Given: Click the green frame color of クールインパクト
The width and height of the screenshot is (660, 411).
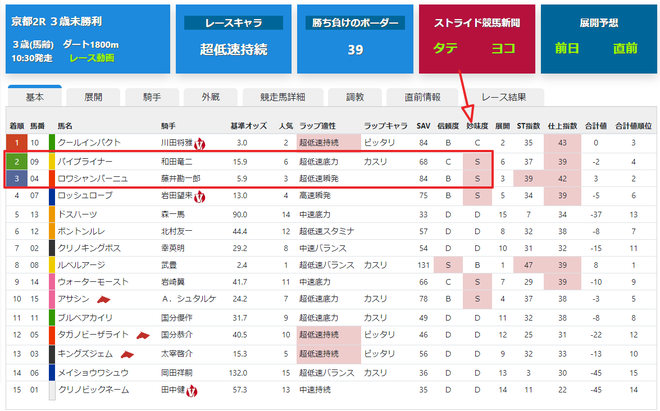Looking at the screenshot, I should (x=52, y=142).
